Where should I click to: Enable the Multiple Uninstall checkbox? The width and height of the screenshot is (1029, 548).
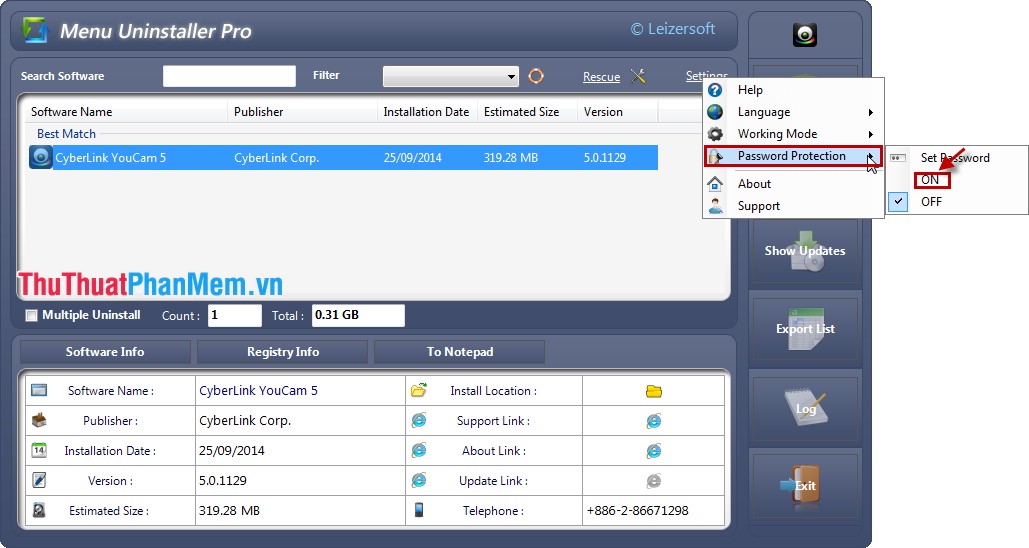point(31,316)
